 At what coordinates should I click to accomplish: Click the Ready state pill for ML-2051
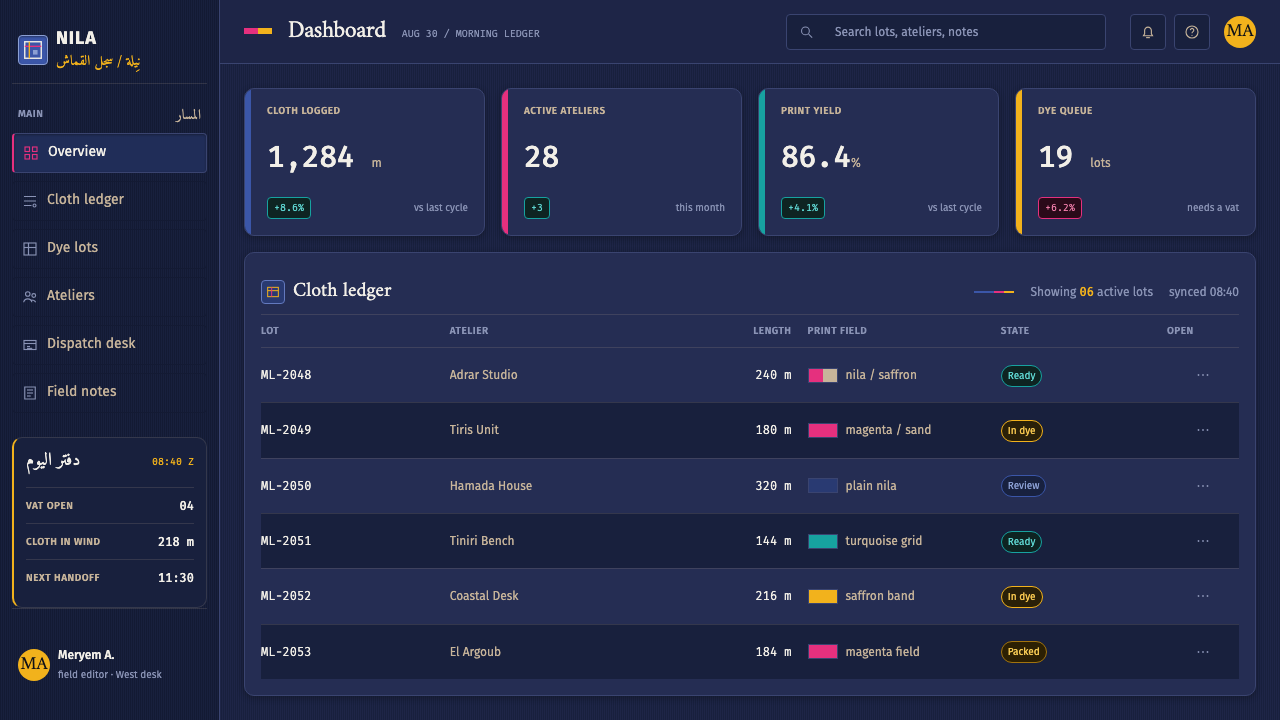(1021, 542)
